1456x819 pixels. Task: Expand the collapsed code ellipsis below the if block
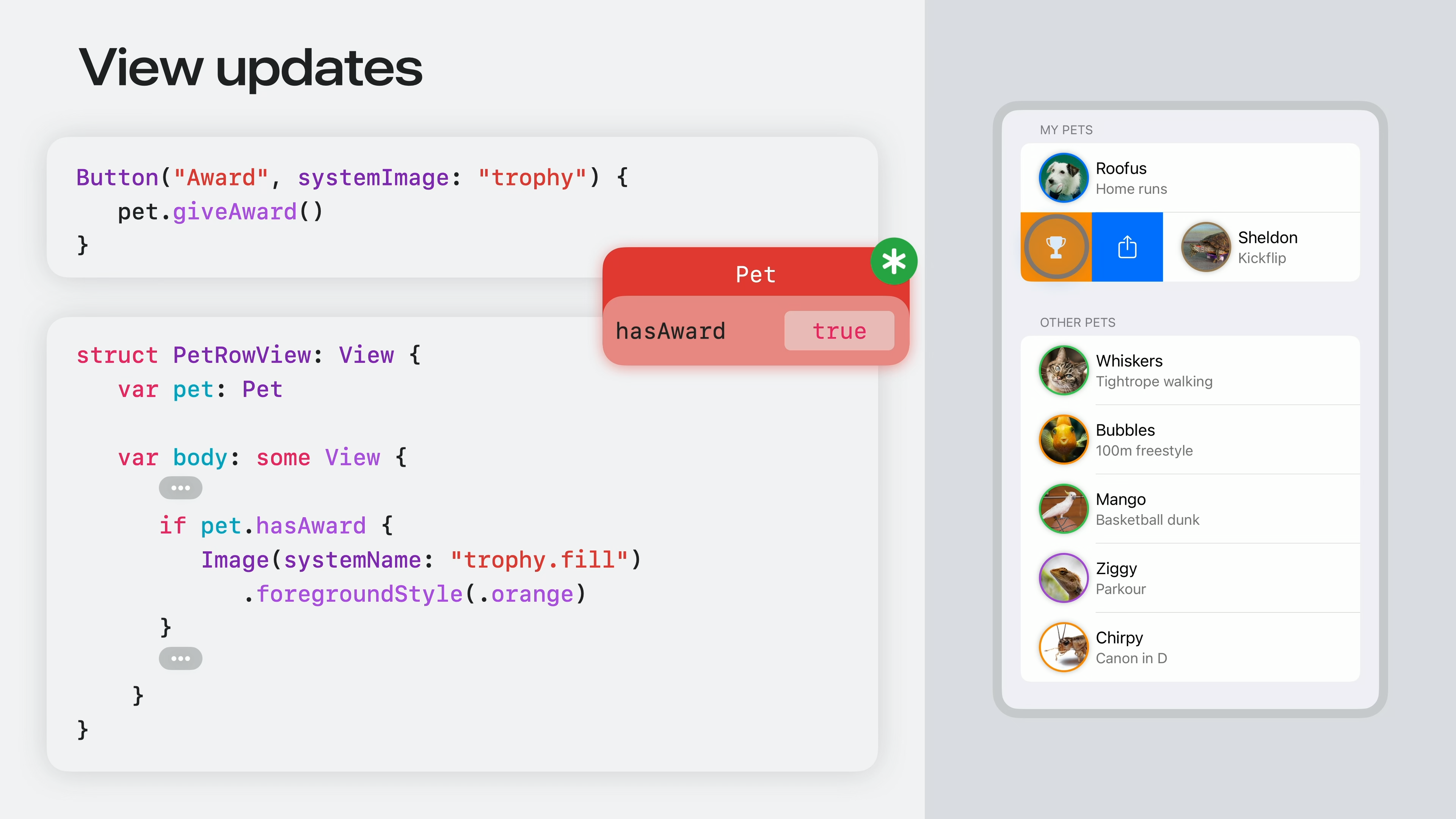tap(180, 659)
